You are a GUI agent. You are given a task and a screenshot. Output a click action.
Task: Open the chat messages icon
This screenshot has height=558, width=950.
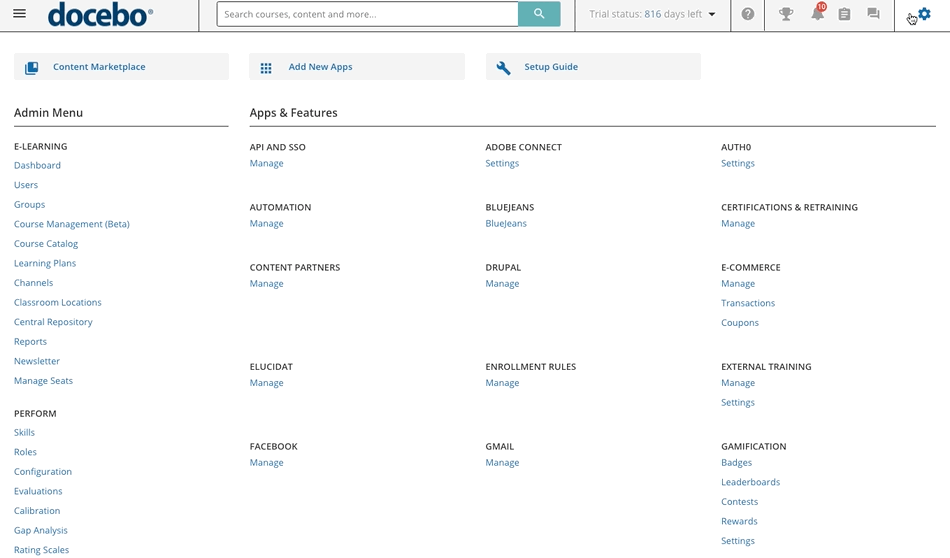pos(873,15)
